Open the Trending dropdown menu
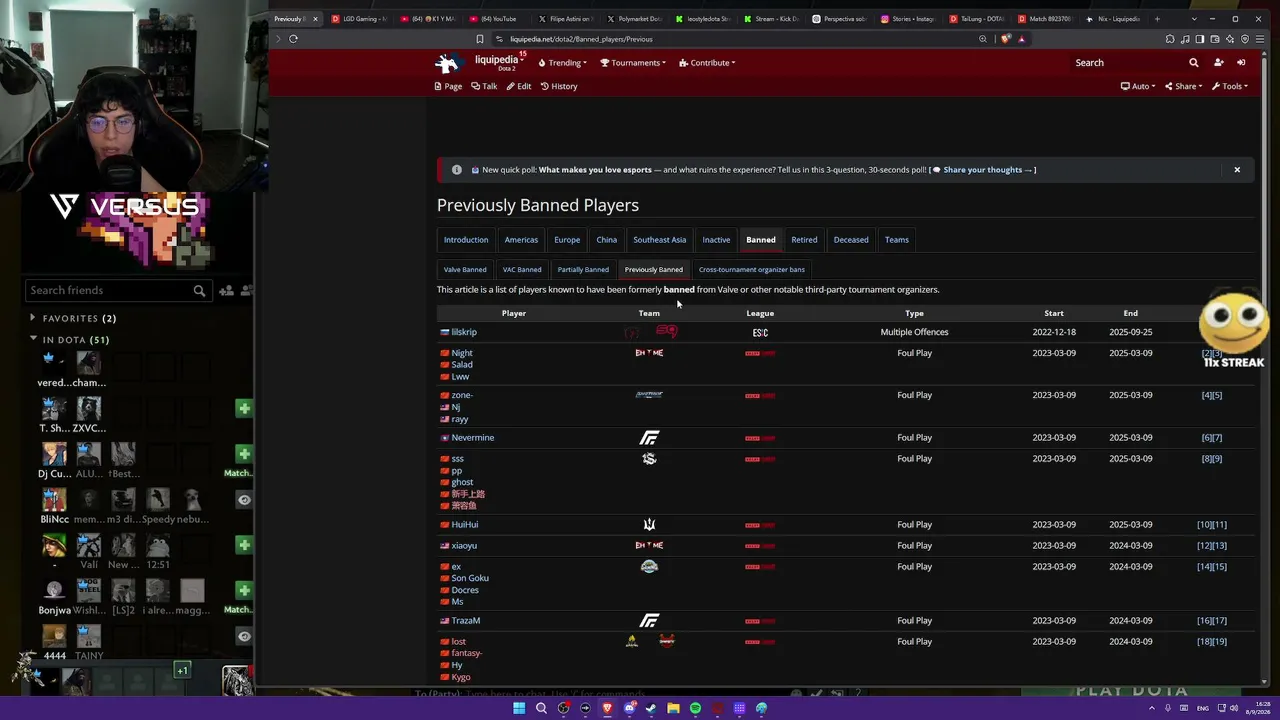The image size is (1280, 720). point(563,63)
